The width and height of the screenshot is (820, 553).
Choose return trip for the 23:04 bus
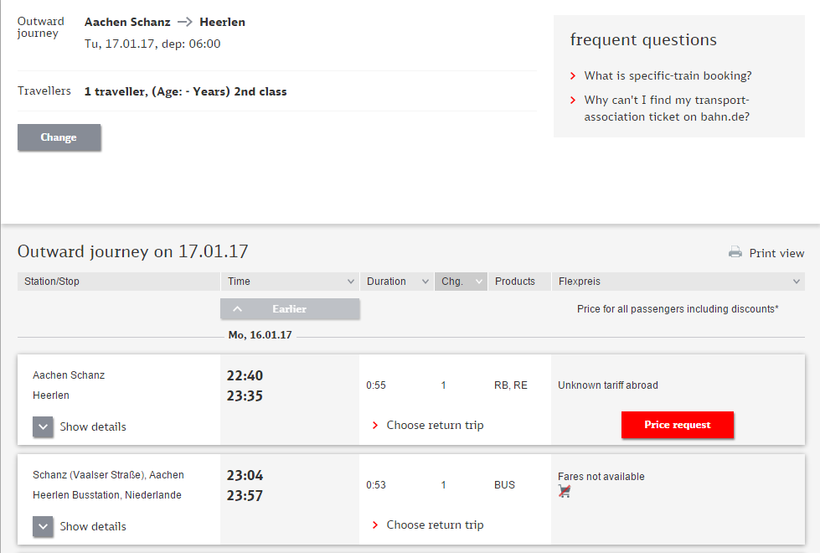(x=435, y=526)
